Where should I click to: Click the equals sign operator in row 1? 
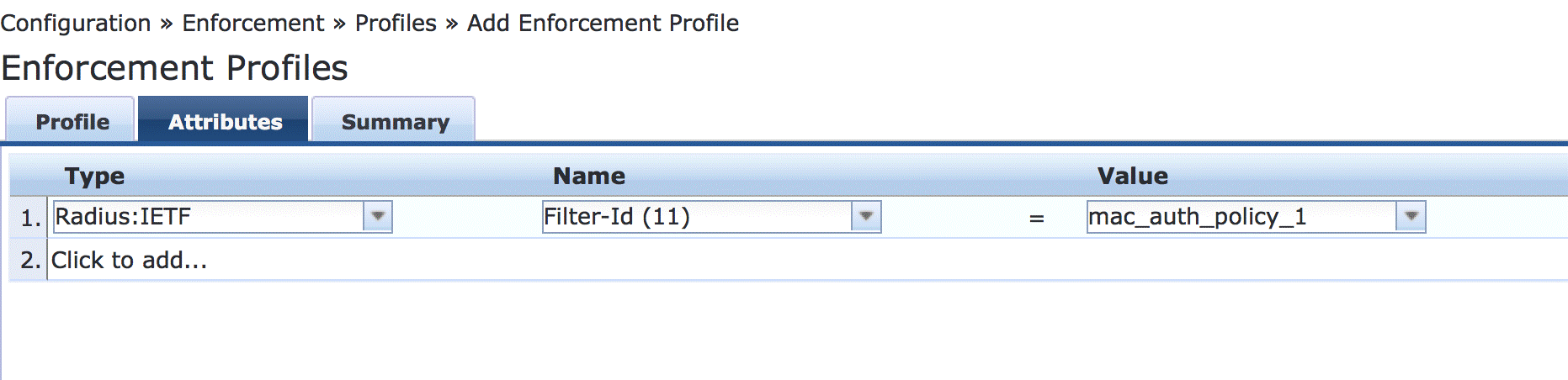1036,218
